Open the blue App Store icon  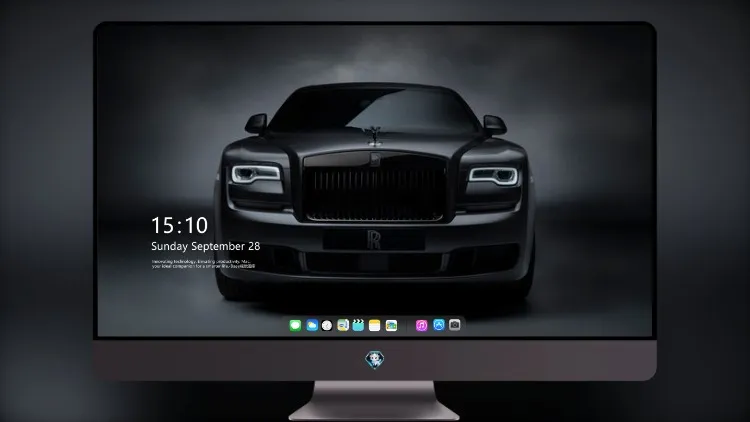pos(439,325)
